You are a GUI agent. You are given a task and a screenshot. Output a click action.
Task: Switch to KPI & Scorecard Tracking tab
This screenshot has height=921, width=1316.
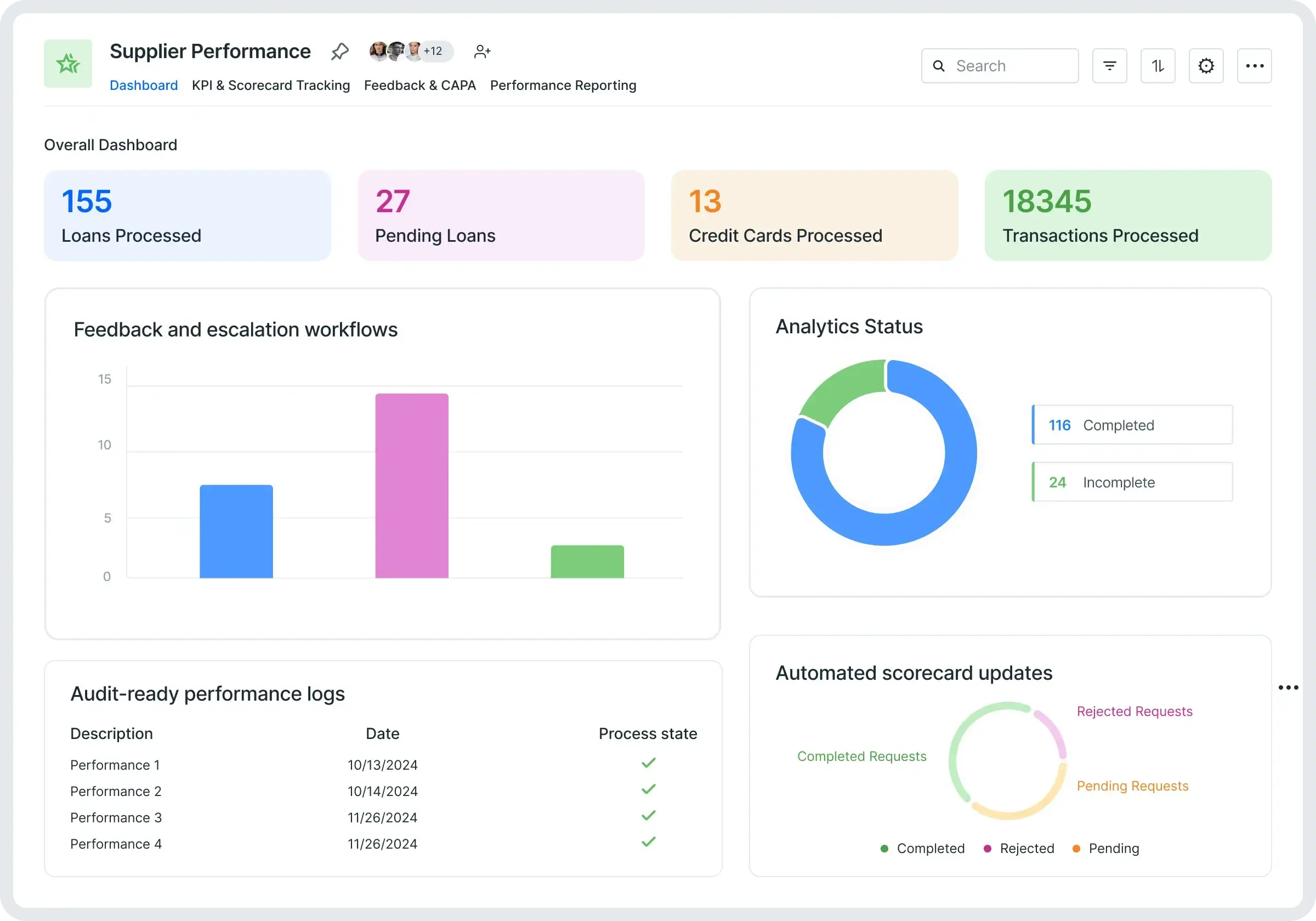(x=270, y=86)
